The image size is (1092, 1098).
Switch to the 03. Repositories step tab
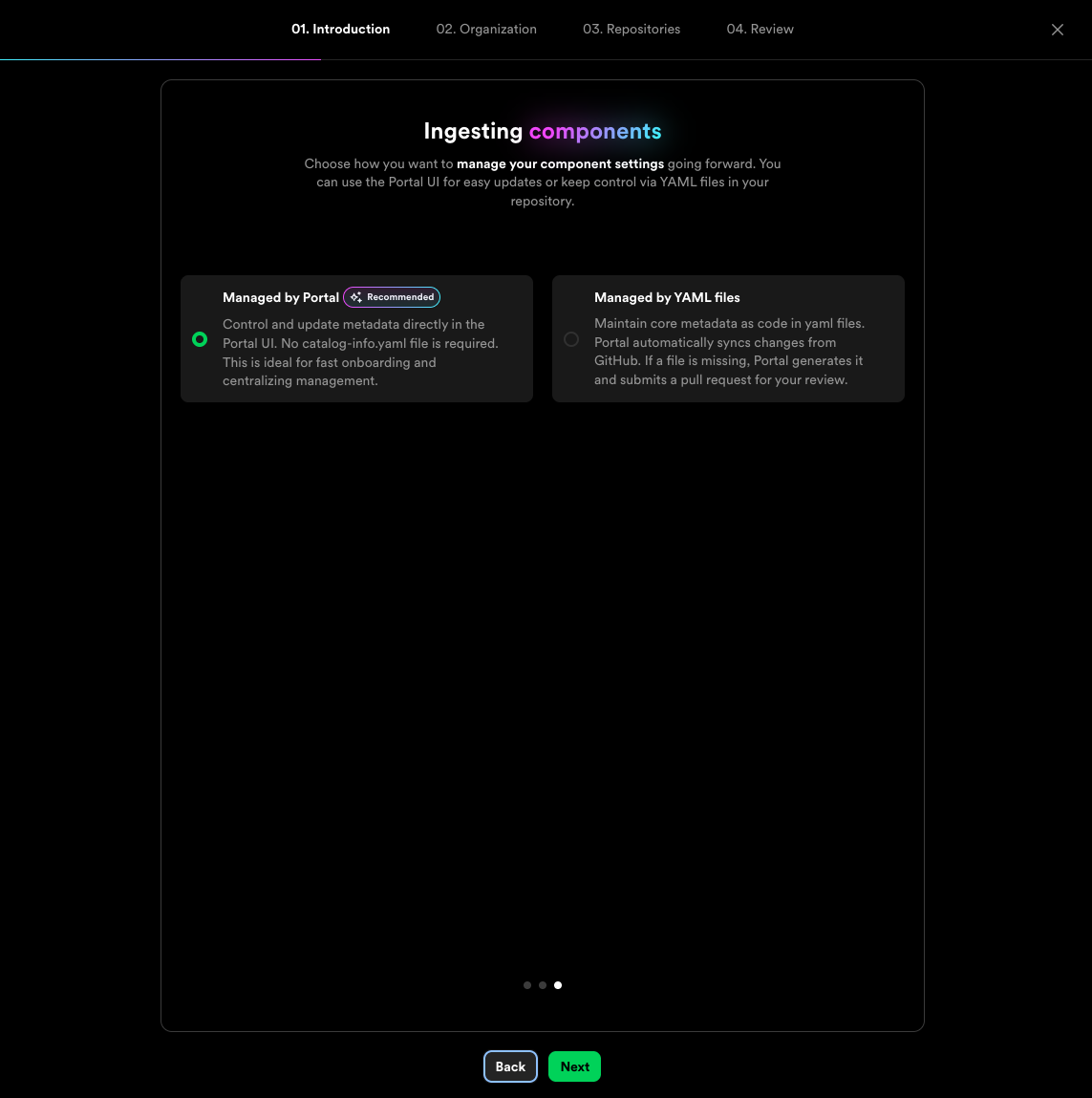tap(632, 30)
